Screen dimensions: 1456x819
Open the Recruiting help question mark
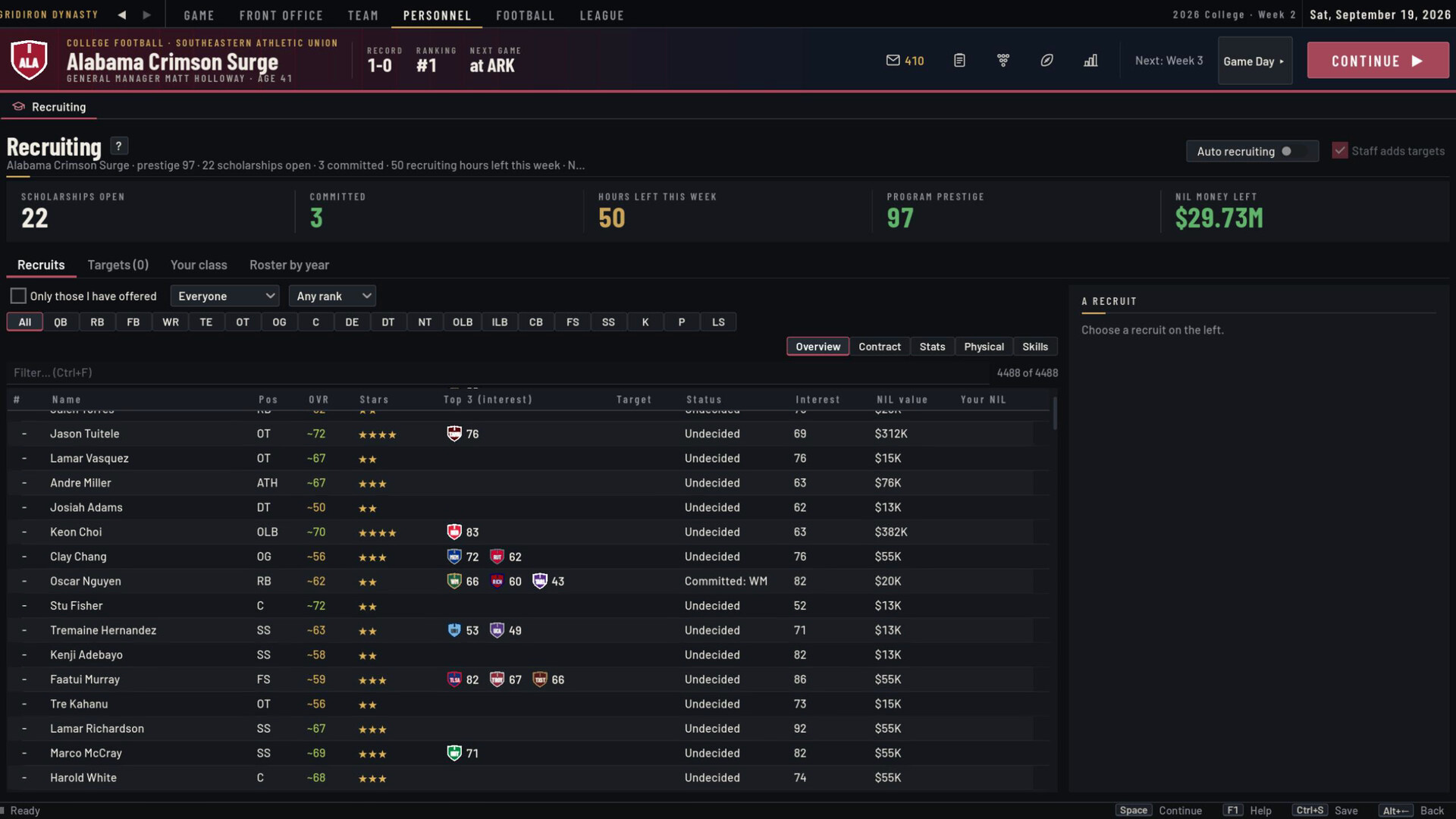pyautogui.click(x=119, y=146)
